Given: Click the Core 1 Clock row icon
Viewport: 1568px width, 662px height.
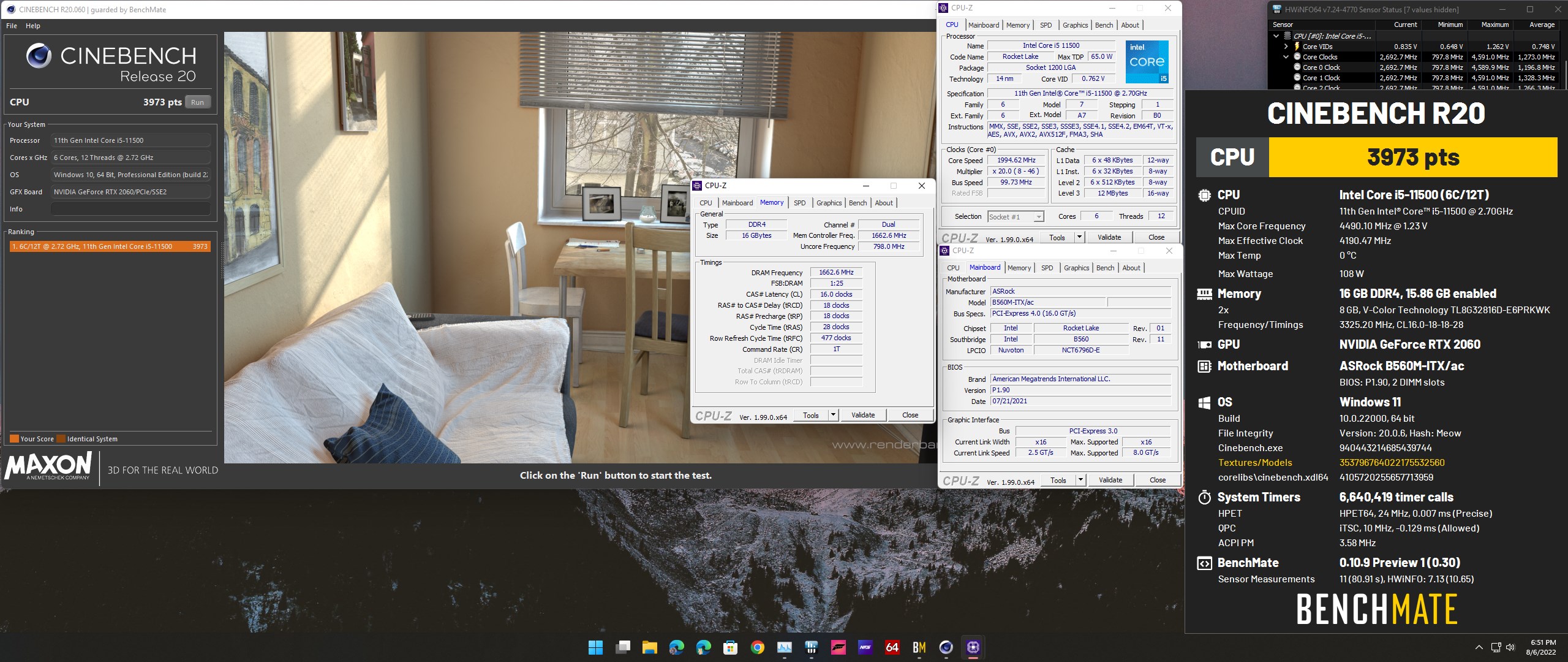Looking at the screenshot, I should pyautogui.click(x=1297, y=78).
